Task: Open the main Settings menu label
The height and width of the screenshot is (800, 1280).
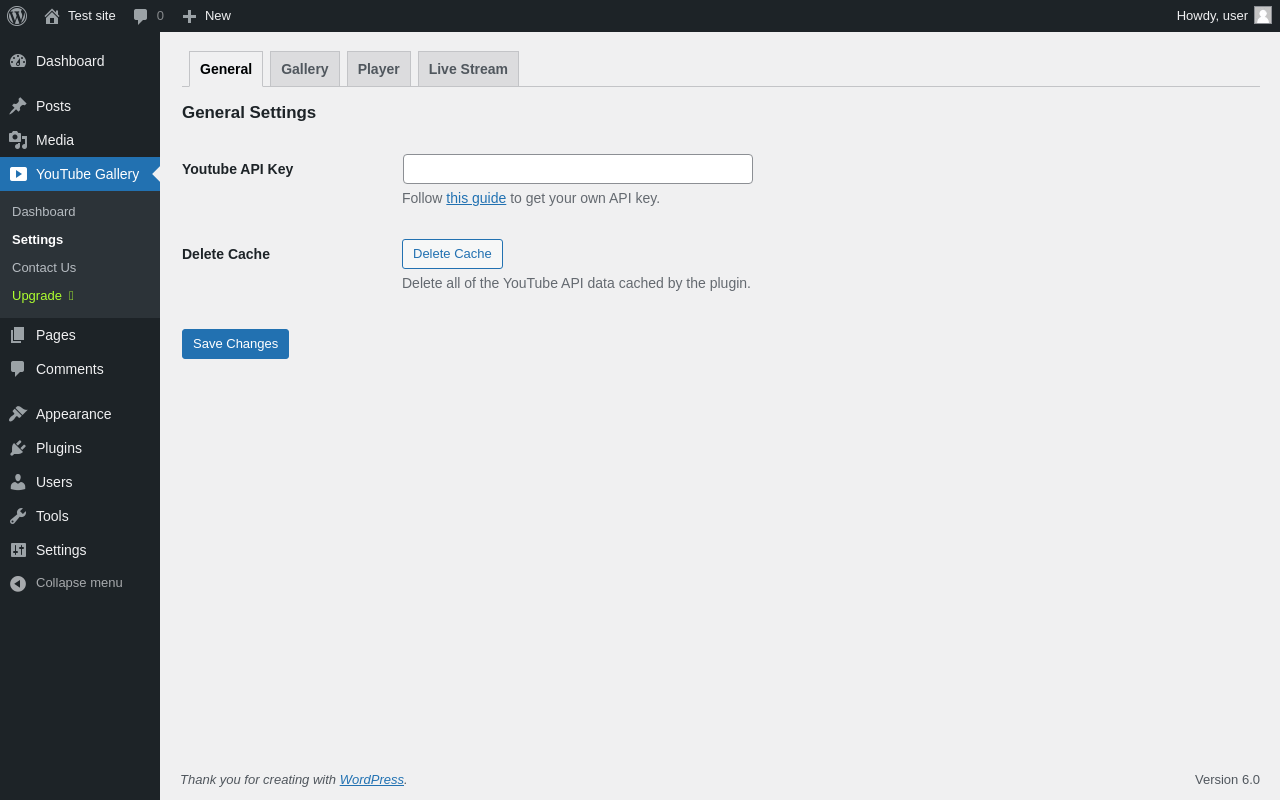Action: pyautogui.click(x=61, y=550)
